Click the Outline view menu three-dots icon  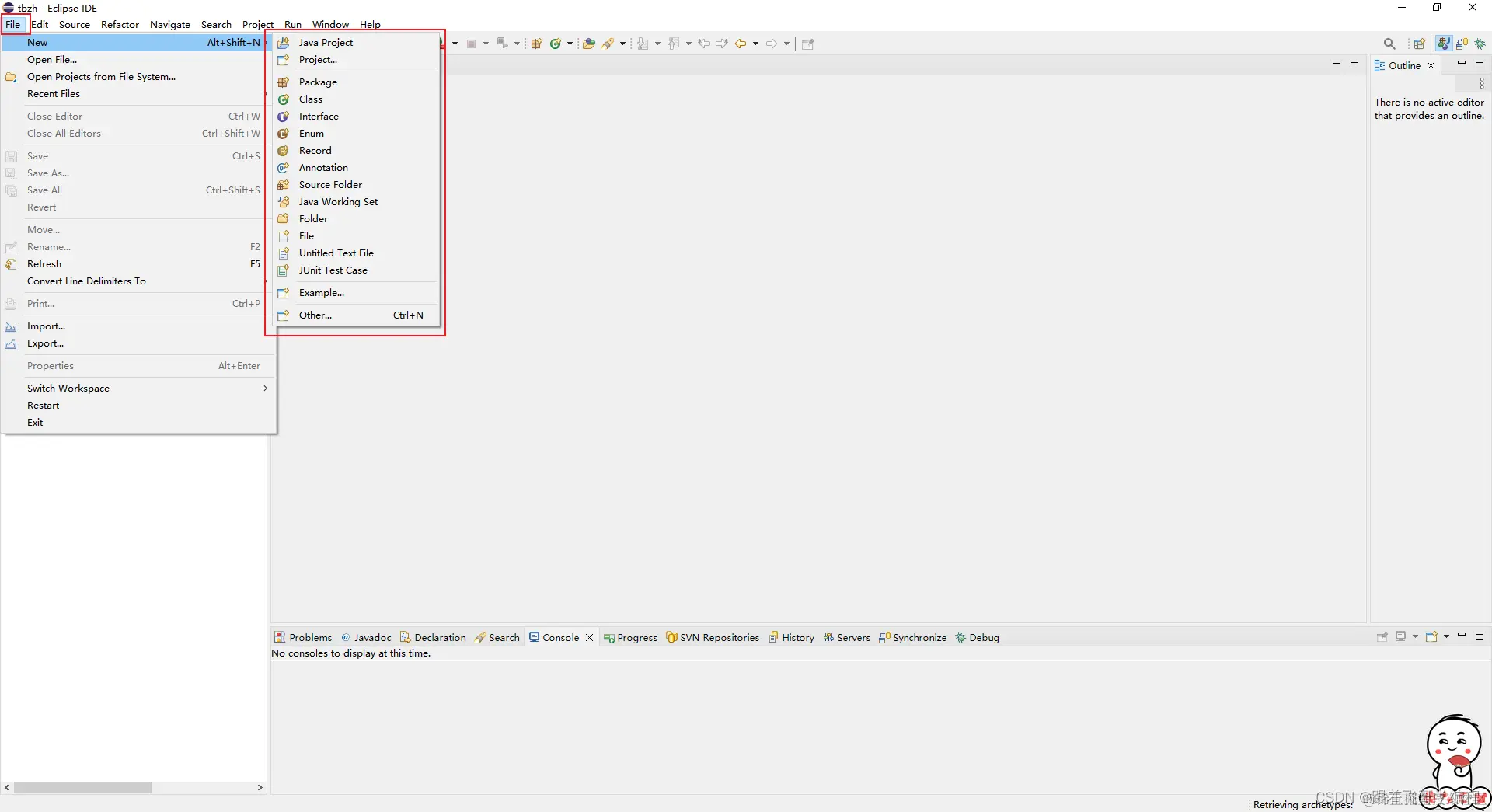(1482, 83)
